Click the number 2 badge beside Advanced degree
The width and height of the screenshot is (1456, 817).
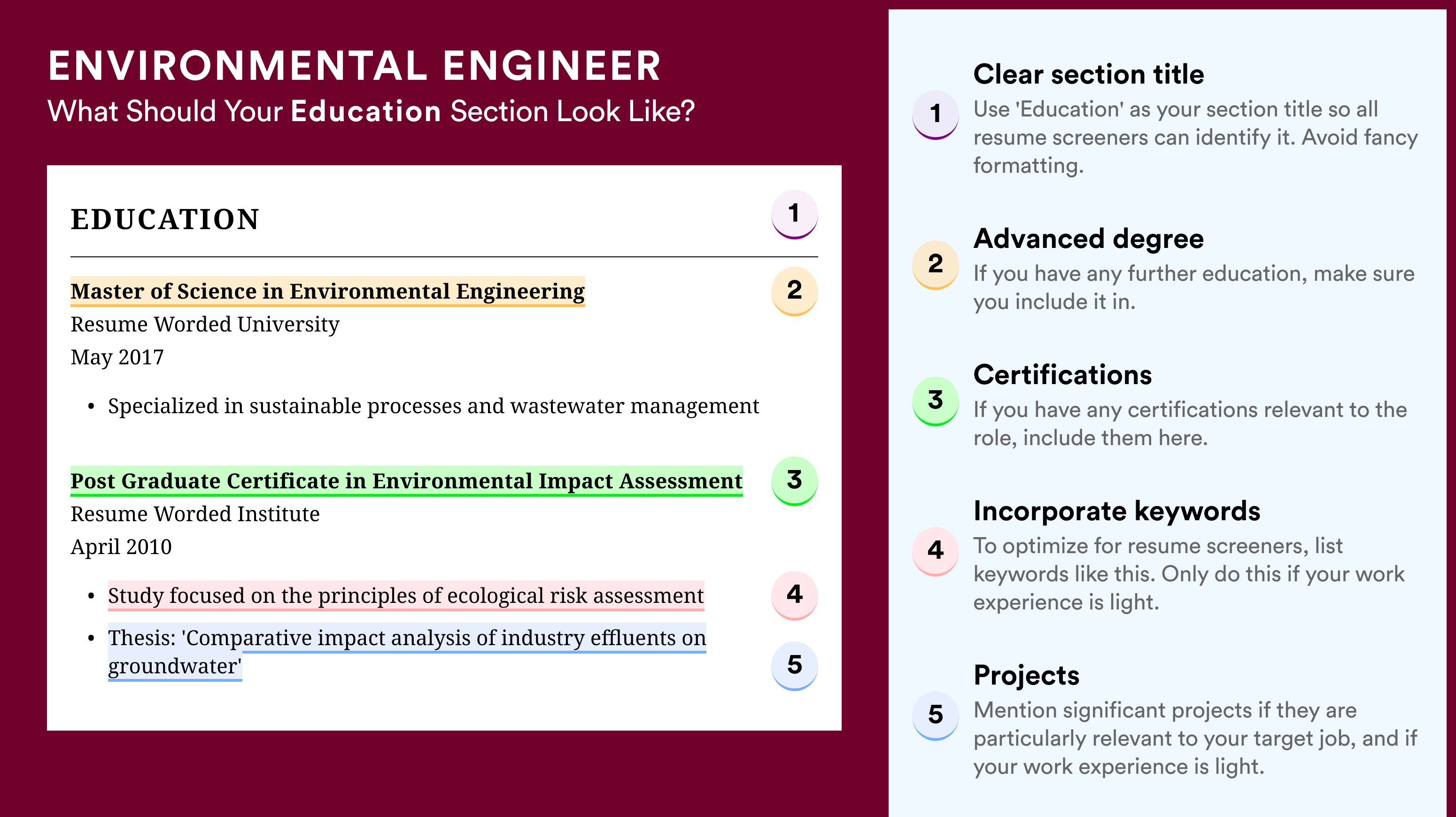[936, 265]
